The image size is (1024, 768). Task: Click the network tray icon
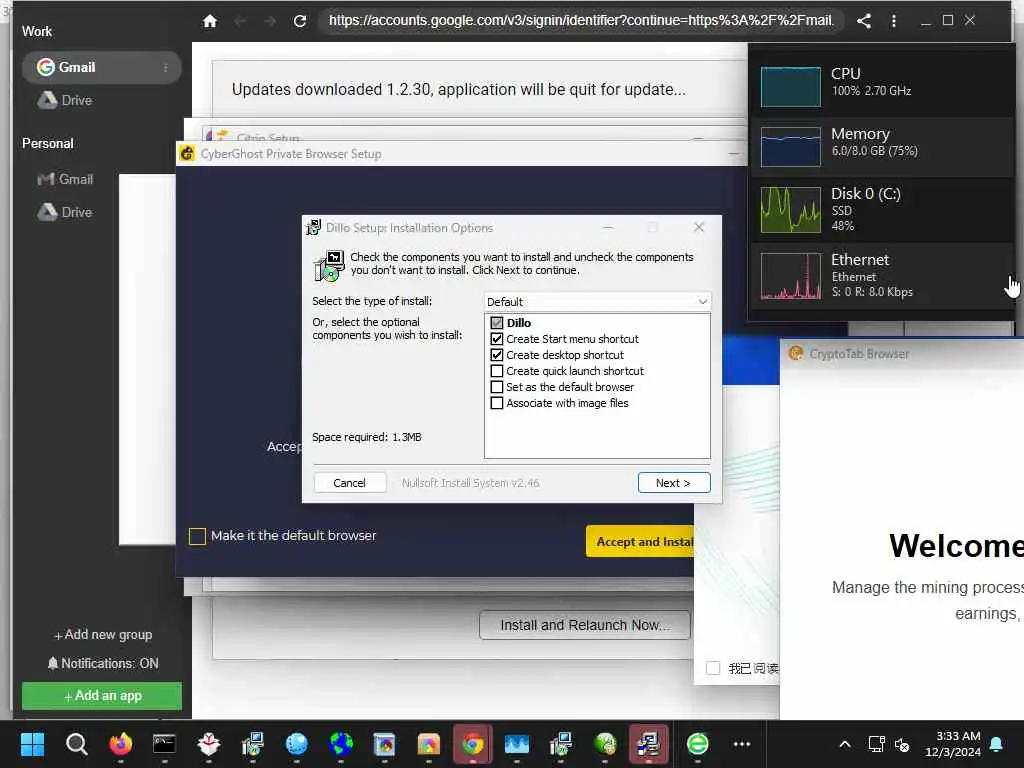click(x=876, y=744)
